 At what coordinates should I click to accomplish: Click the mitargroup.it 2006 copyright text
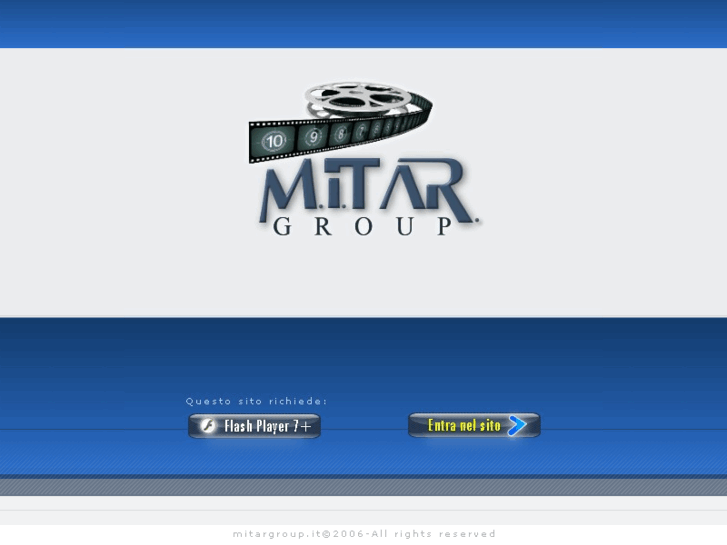364,534
